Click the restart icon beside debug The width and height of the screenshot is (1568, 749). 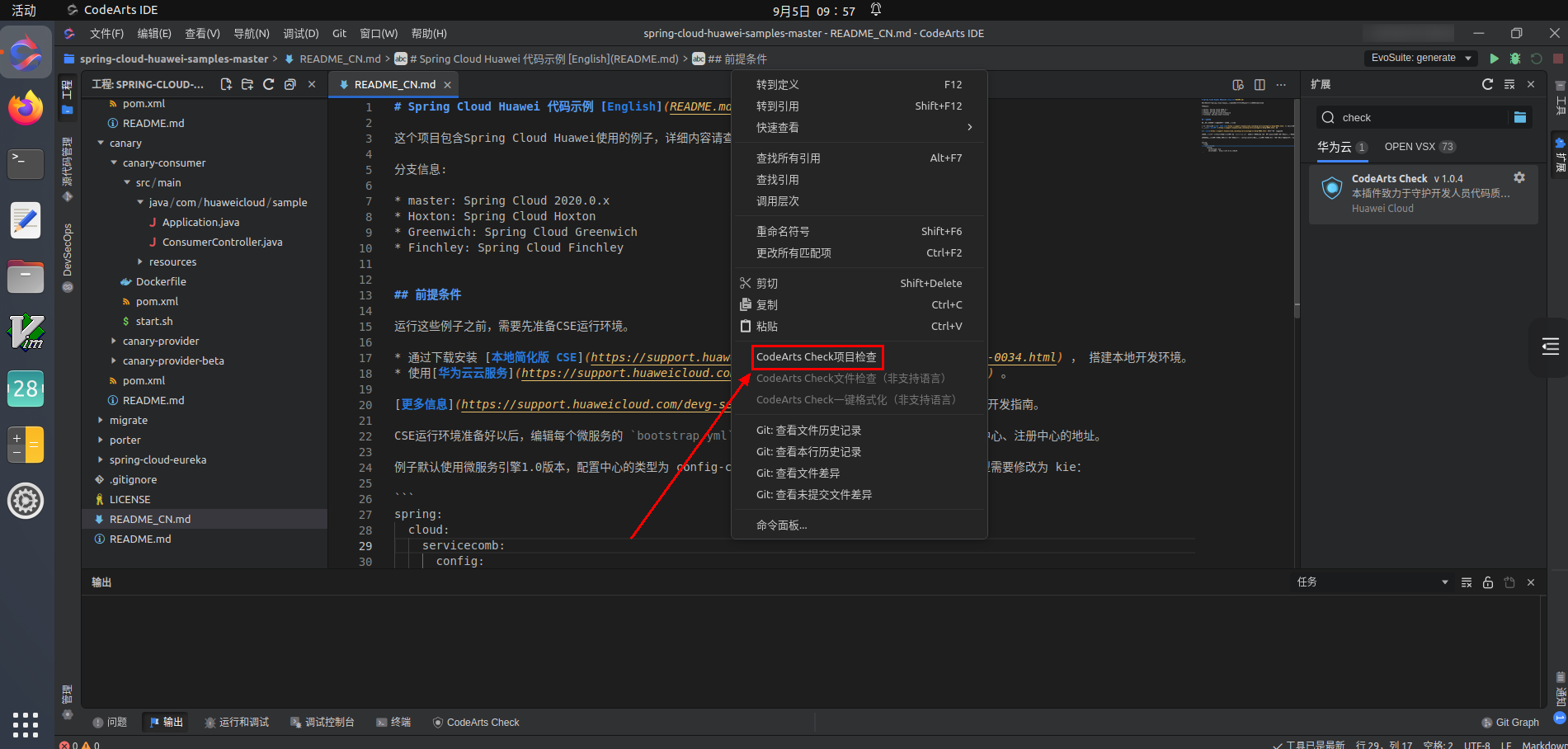pyautogui.click(x=1537, y=59)
